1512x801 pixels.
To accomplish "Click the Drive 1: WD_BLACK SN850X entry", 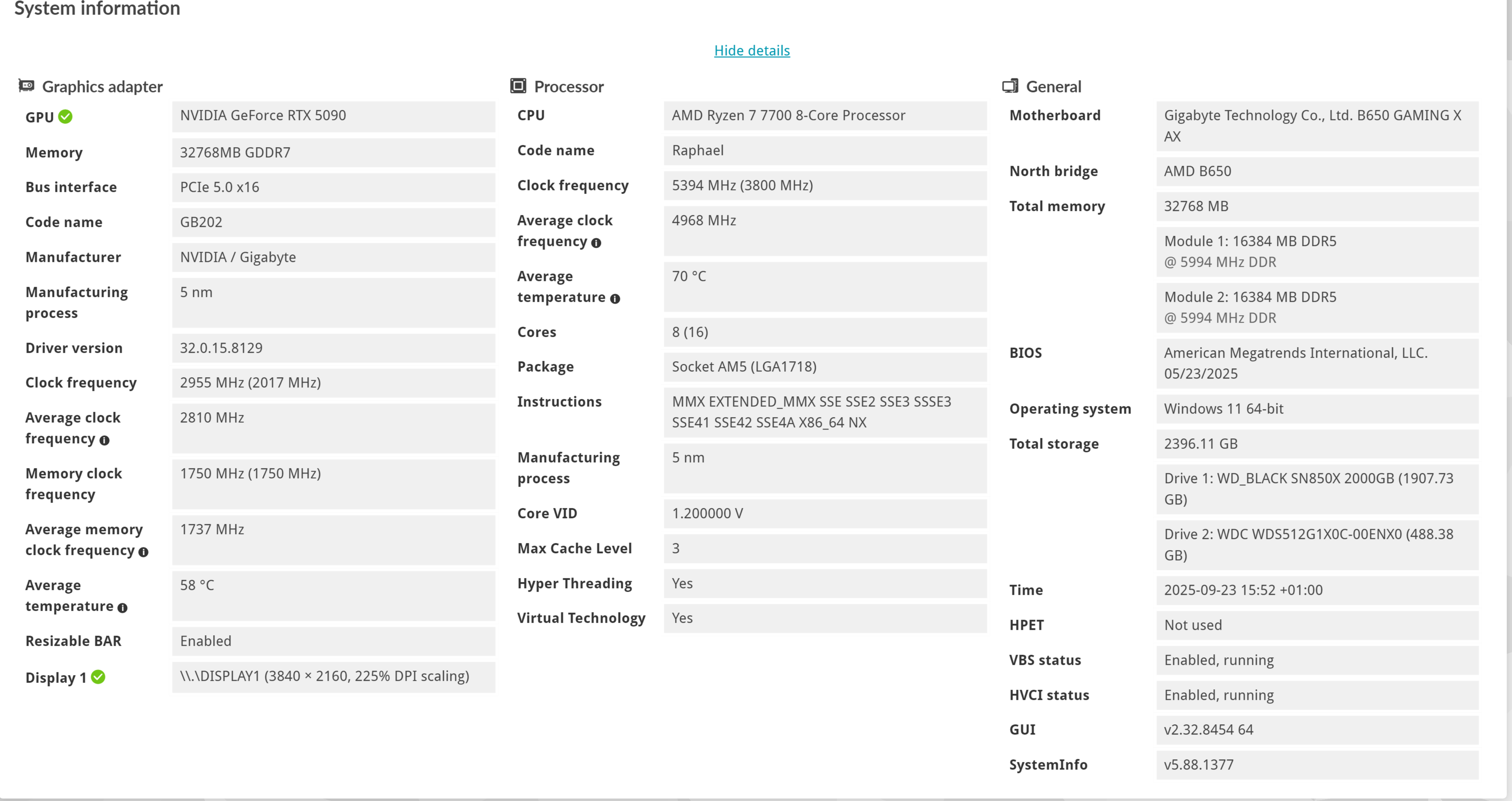I will pos(1317,489).
